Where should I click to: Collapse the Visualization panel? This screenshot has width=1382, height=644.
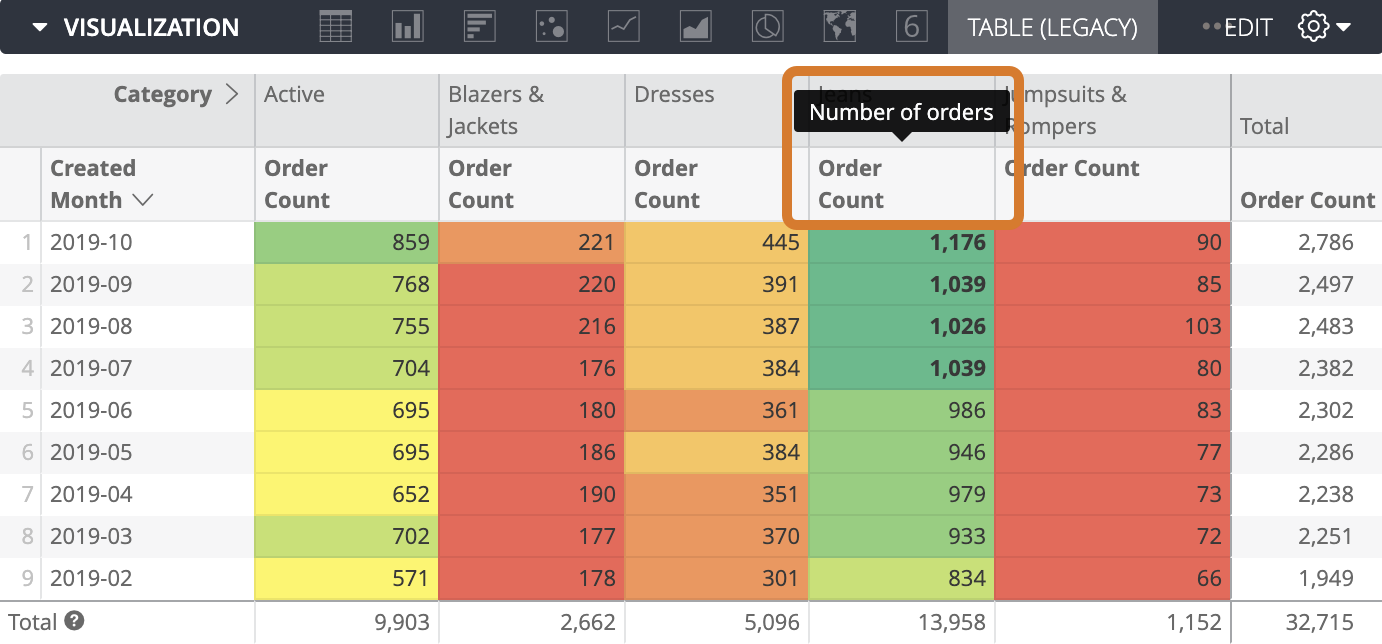point(40,27)
